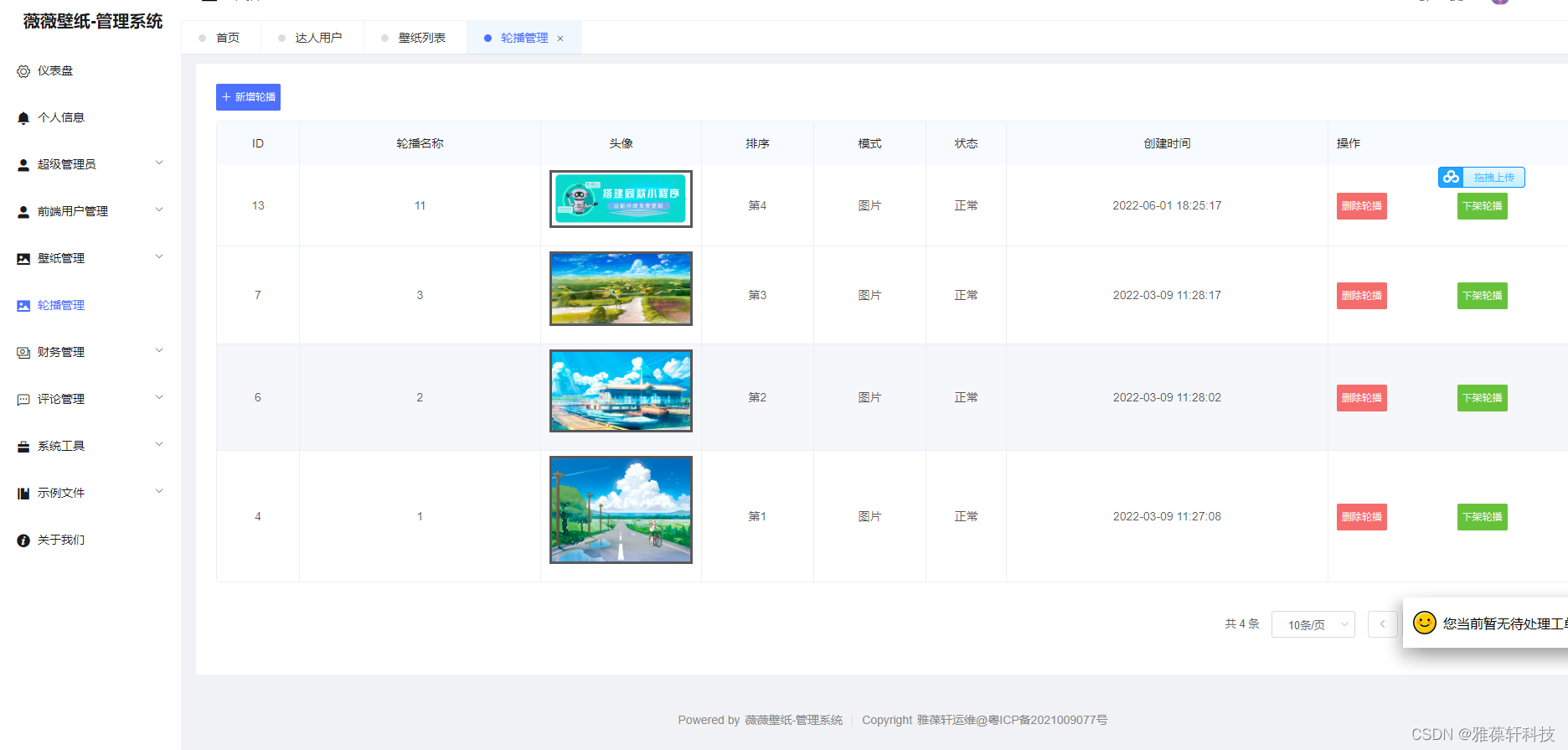Expand 财务管理 submenu chevron
The width and height of the screenshot is (1568, 750).
[x=159, y=350]
